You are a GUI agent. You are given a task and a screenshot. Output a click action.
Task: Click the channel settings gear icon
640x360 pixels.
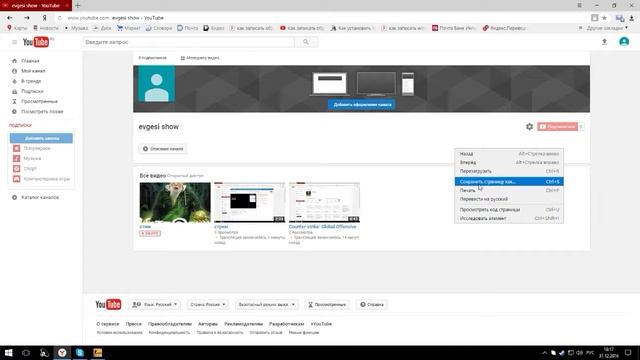point(529,127)
